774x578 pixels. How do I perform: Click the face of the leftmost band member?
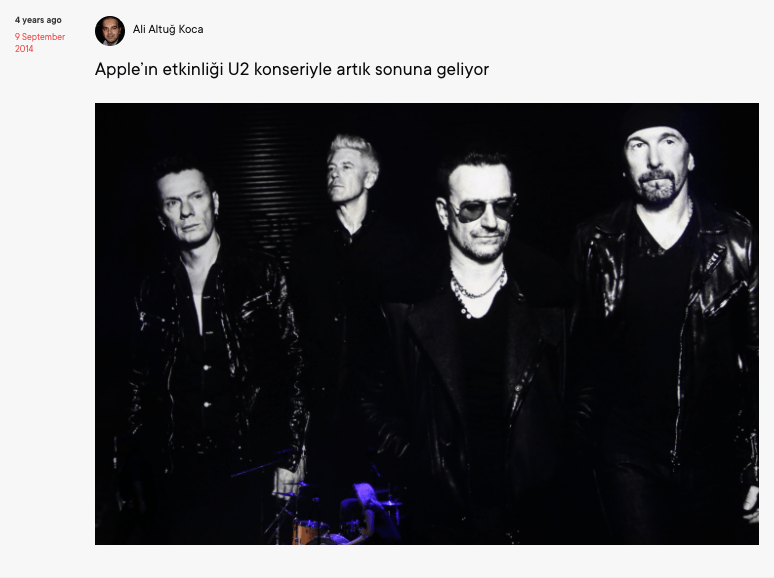click(x=187, y=207)
